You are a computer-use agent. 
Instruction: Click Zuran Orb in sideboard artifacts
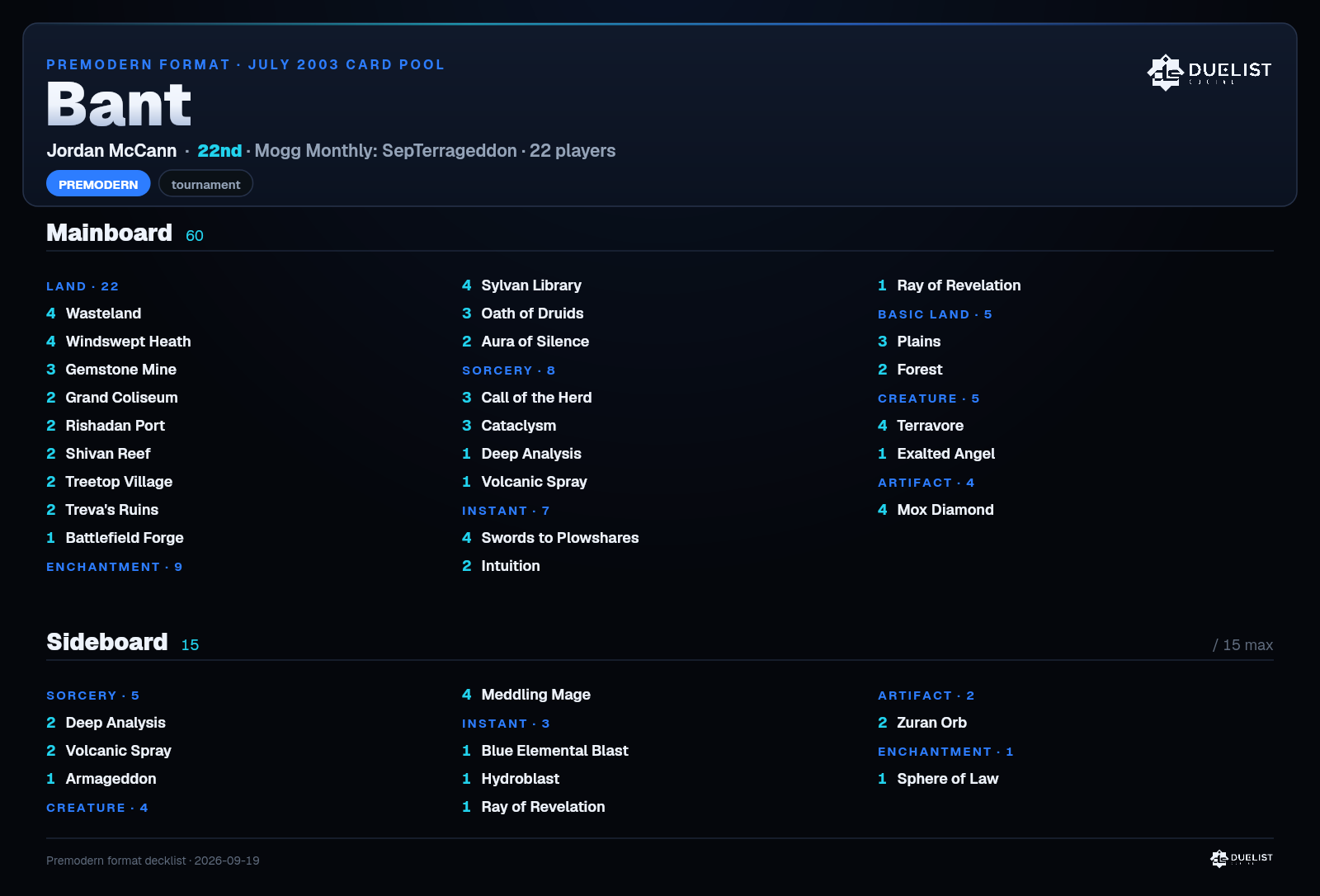point(922,723)
